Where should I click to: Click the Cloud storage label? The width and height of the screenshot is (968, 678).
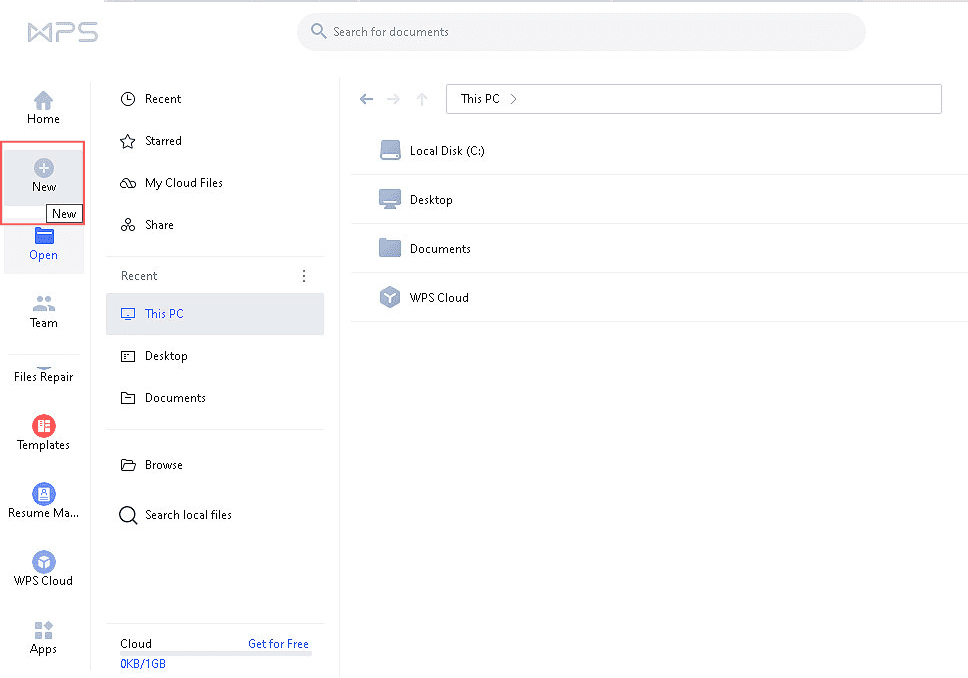[x=136, y=643]
